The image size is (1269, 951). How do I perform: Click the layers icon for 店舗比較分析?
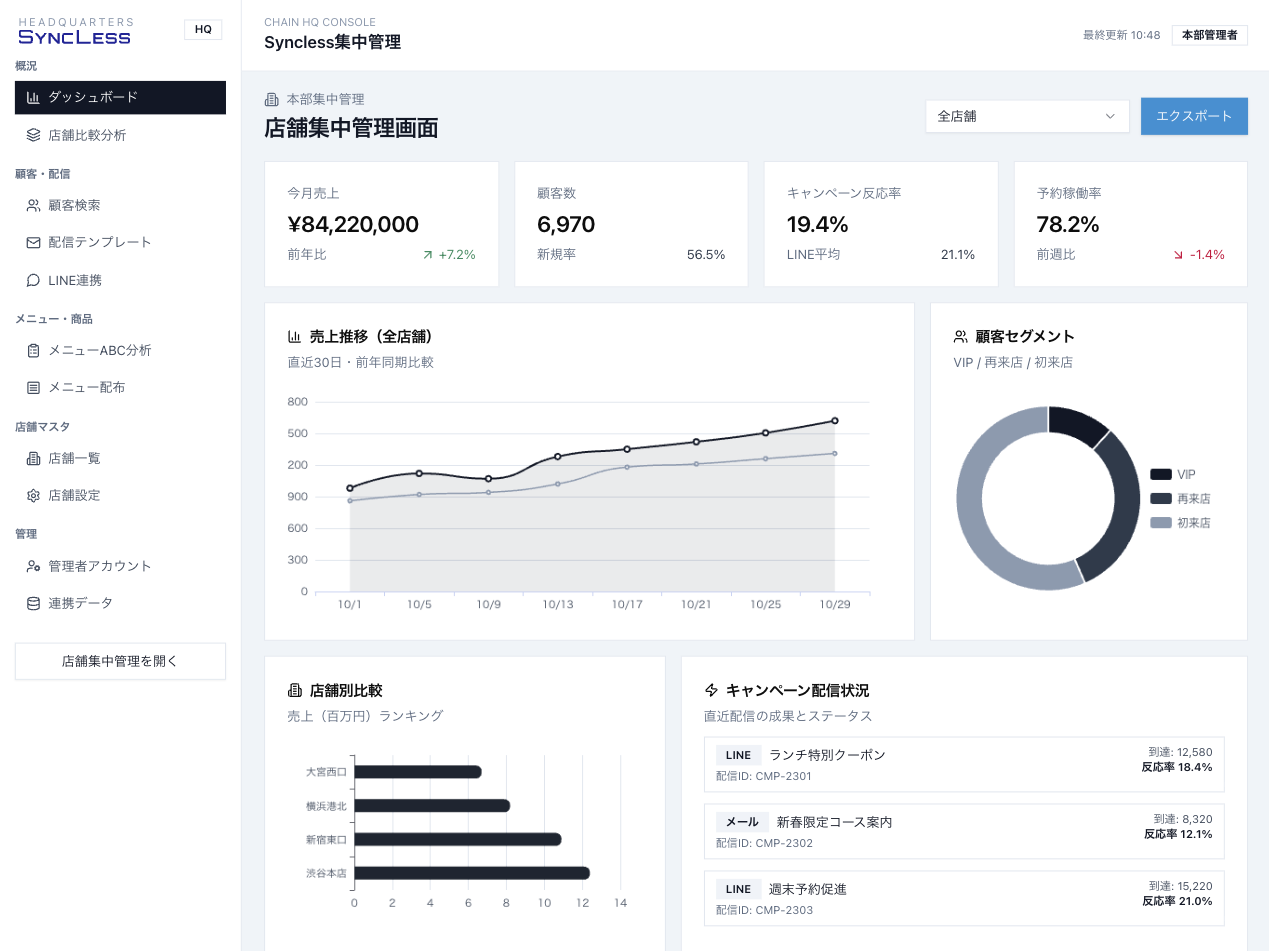33,135
